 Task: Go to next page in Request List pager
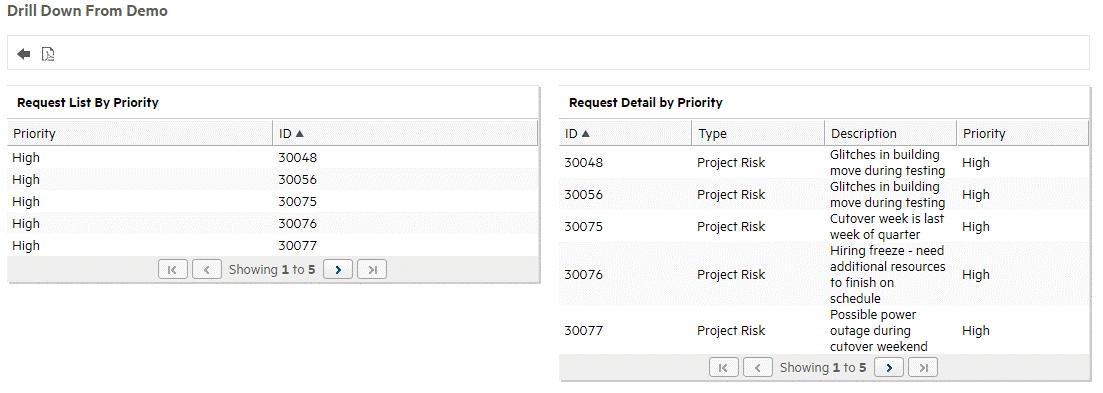point(338,269)
